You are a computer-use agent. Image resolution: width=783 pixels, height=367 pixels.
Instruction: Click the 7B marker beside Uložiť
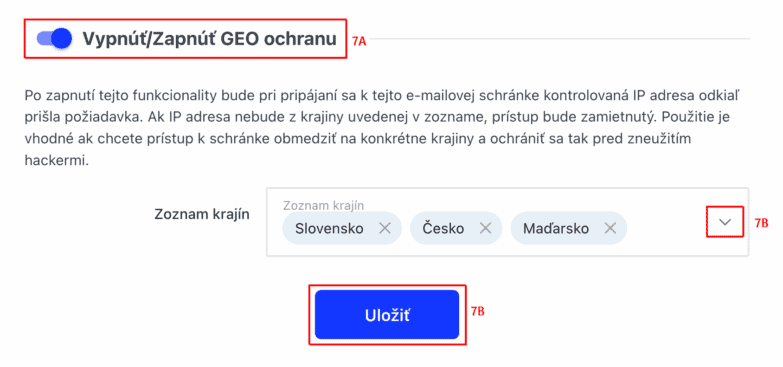coord(478,311)
